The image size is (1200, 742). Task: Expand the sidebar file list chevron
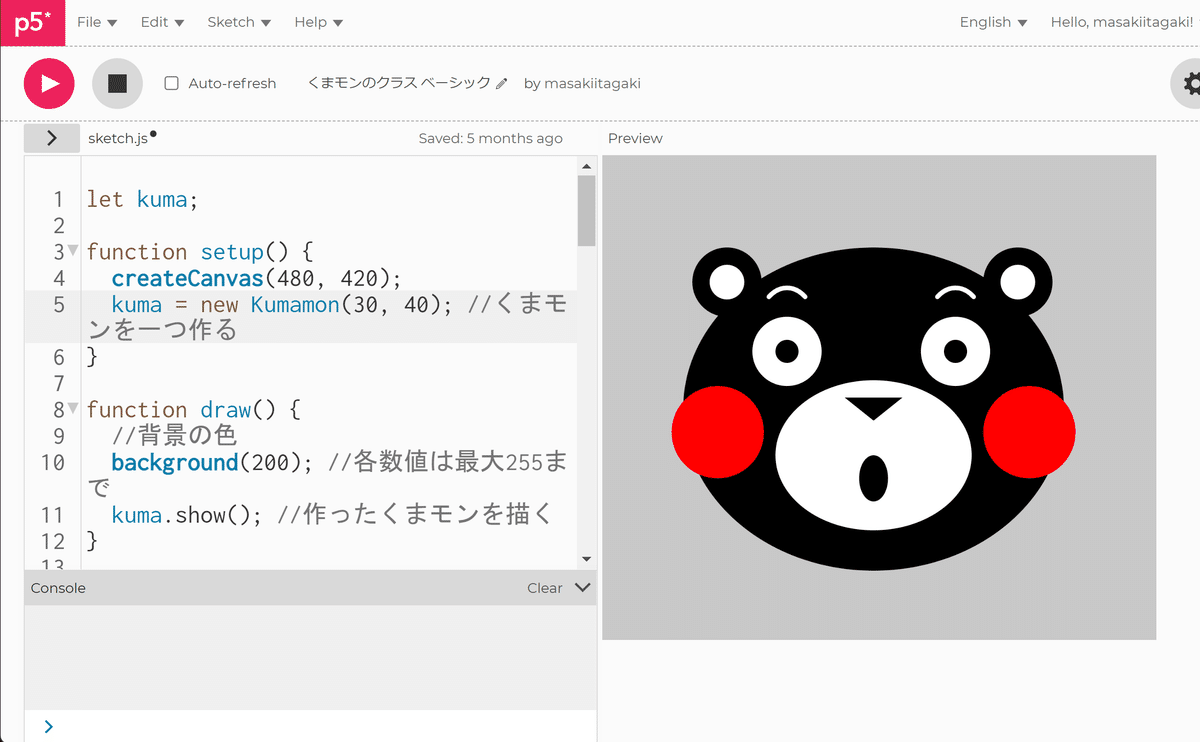point(52,138)
